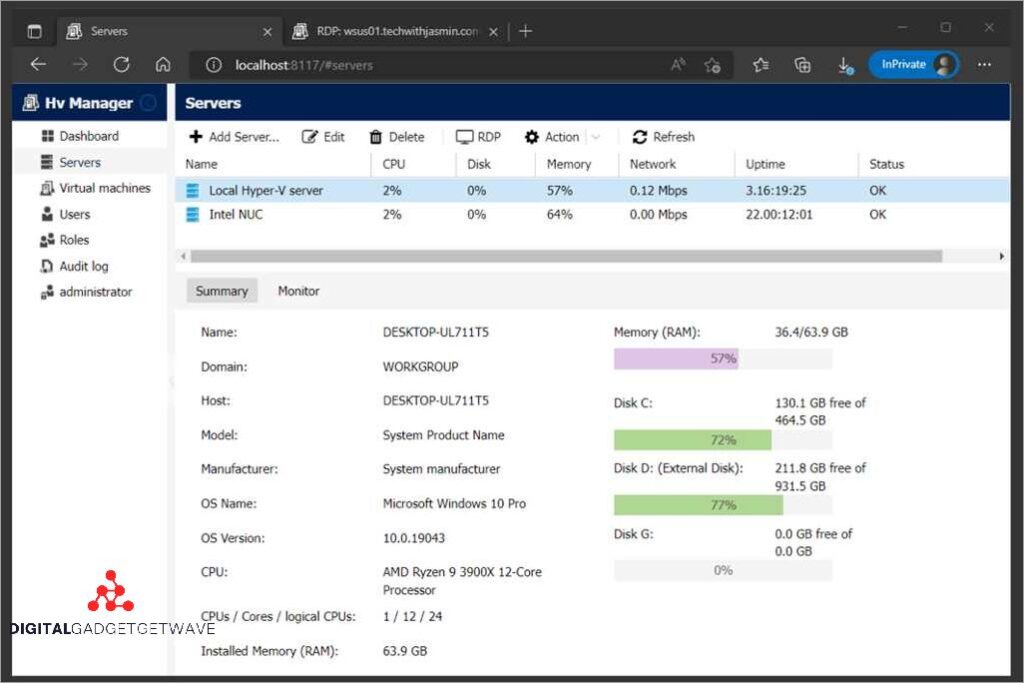
Task: Open the administrator account menu
Action: 94,292
